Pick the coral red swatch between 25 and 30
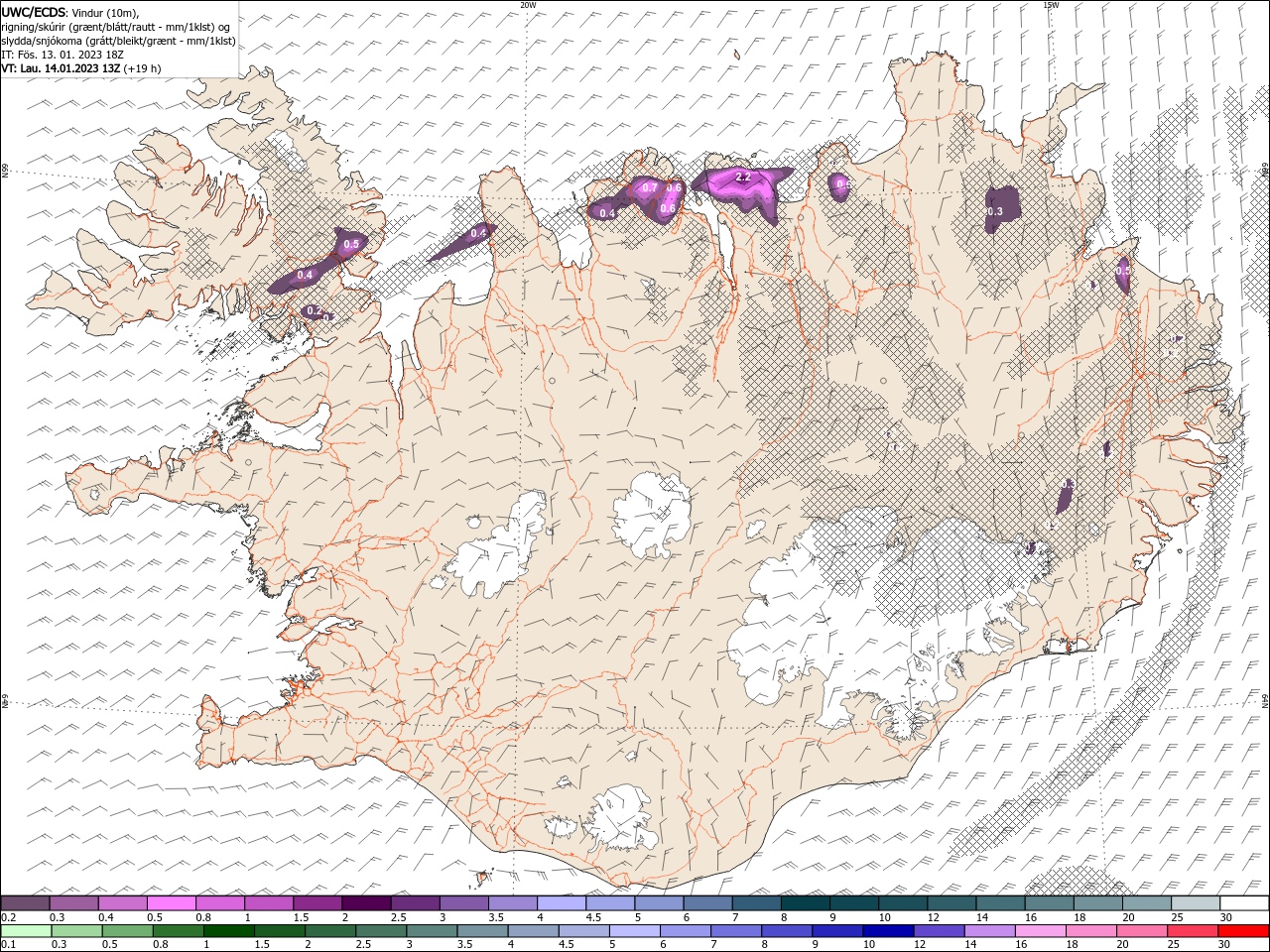This screenshot has height=952, width=1270. 1191,931
